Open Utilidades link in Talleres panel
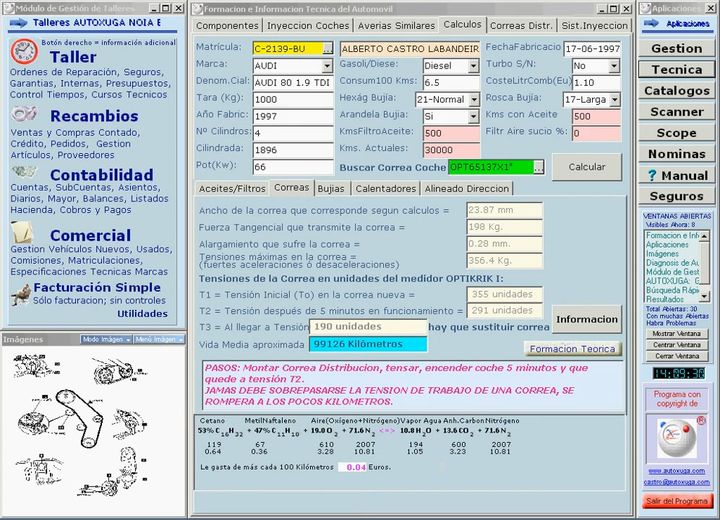 [x=142, y=314]
